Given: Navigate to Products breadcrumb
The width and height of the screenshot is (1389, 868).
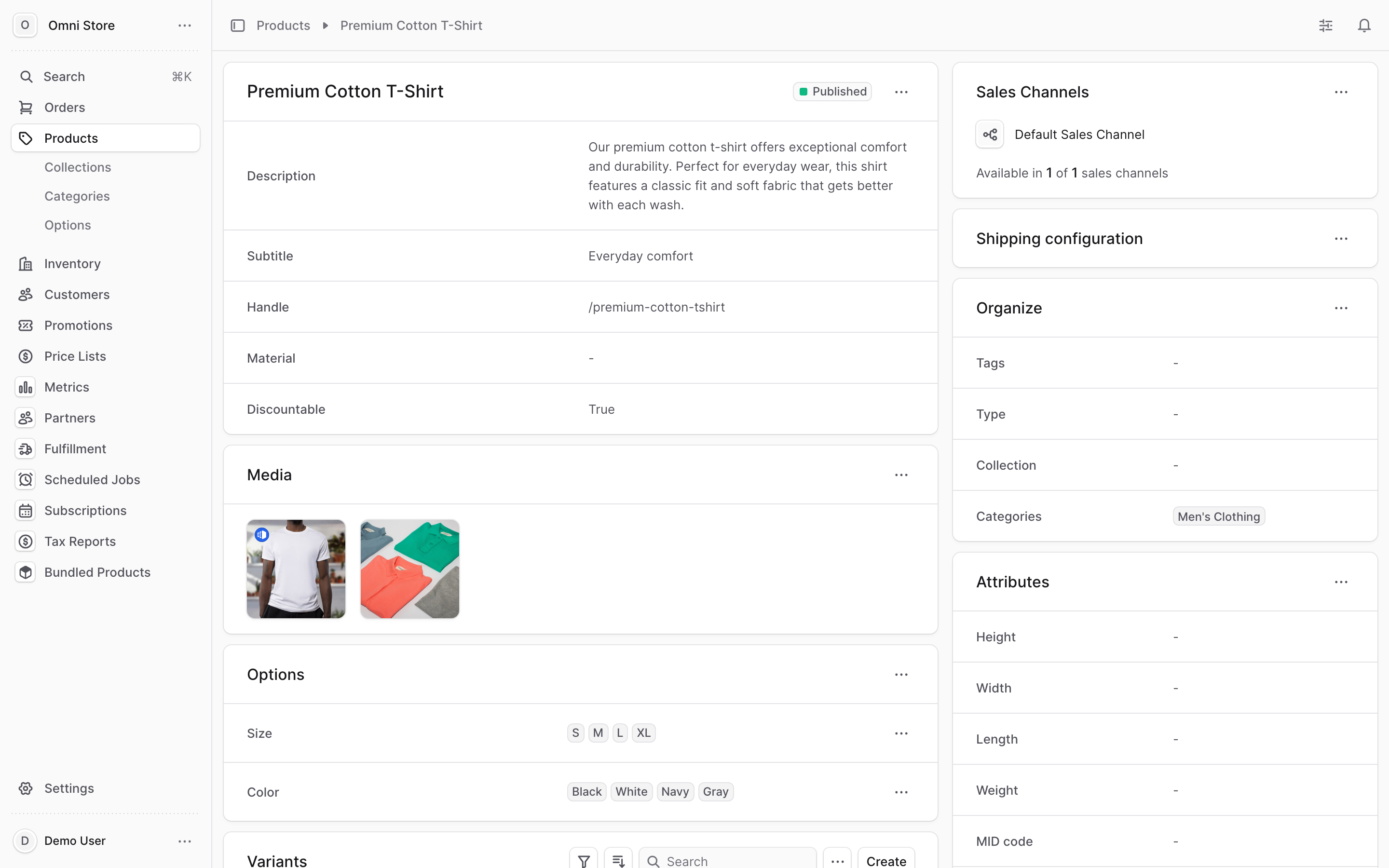Looking at the screenshot, I should click(283, 25).
